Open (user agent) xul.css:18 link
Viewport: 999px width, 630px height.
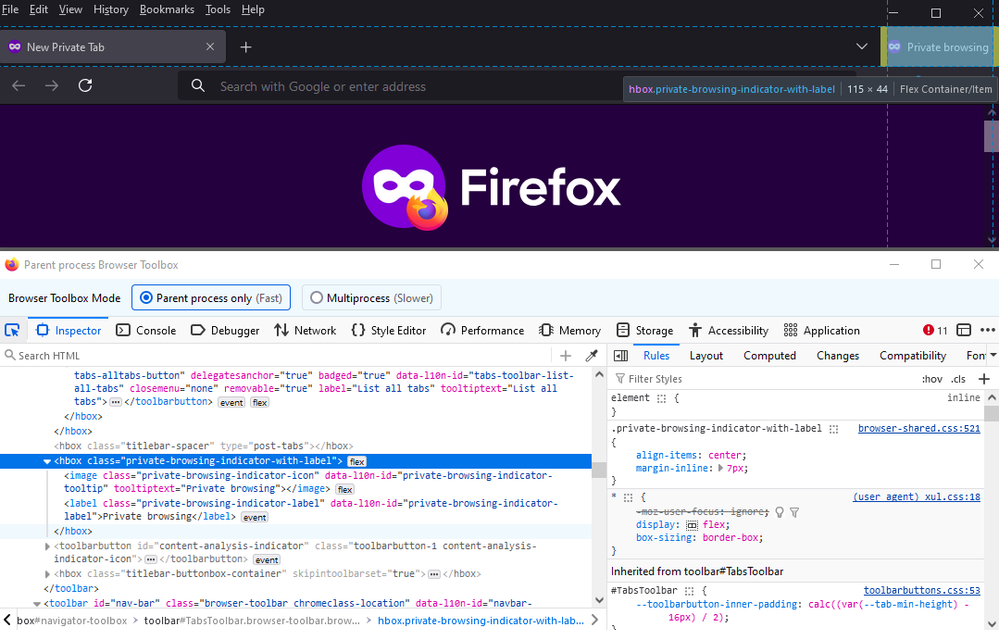916,497
